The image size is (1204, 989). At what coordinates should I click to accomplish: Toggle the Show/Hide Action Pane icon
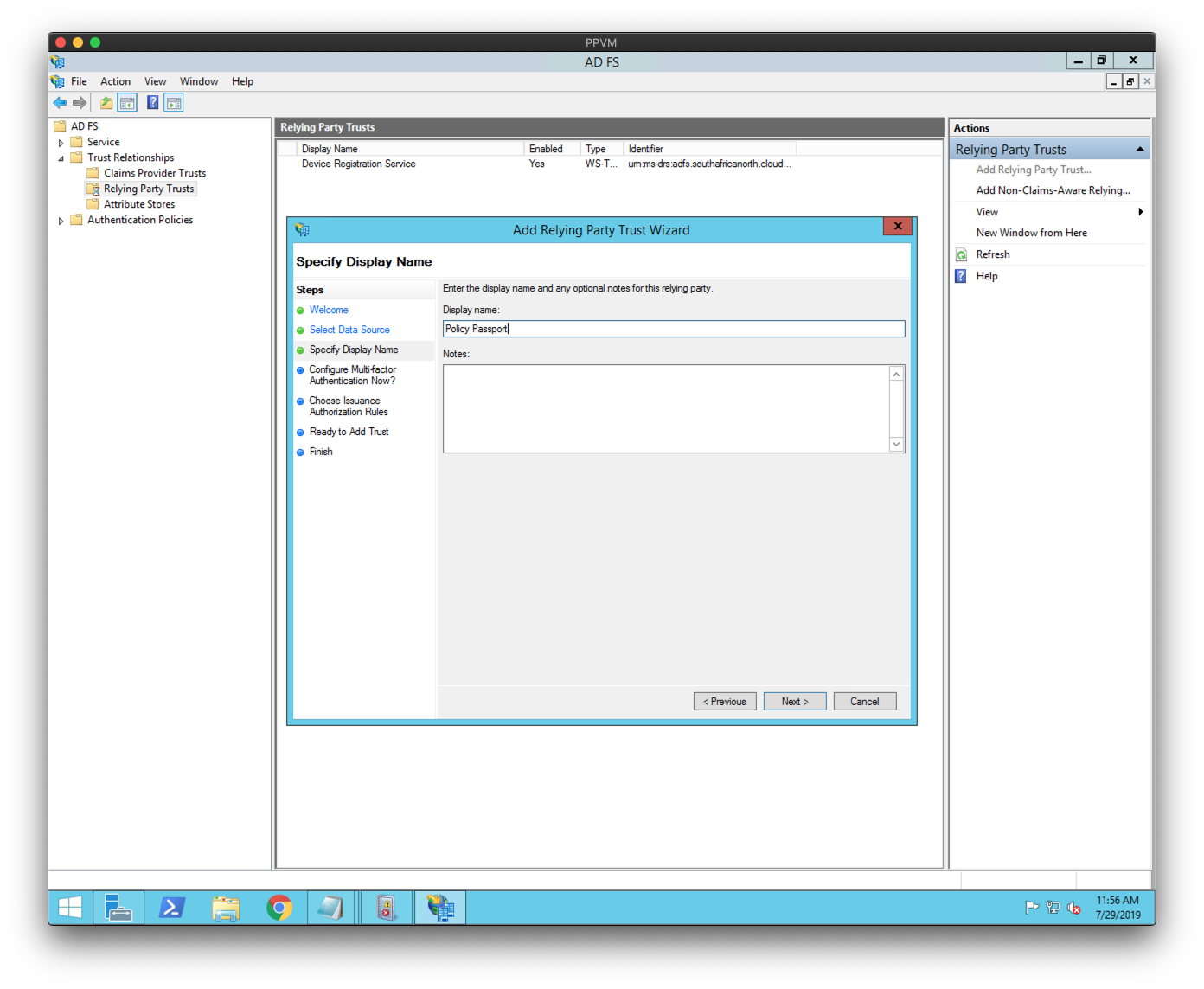(x=174, y=103)
